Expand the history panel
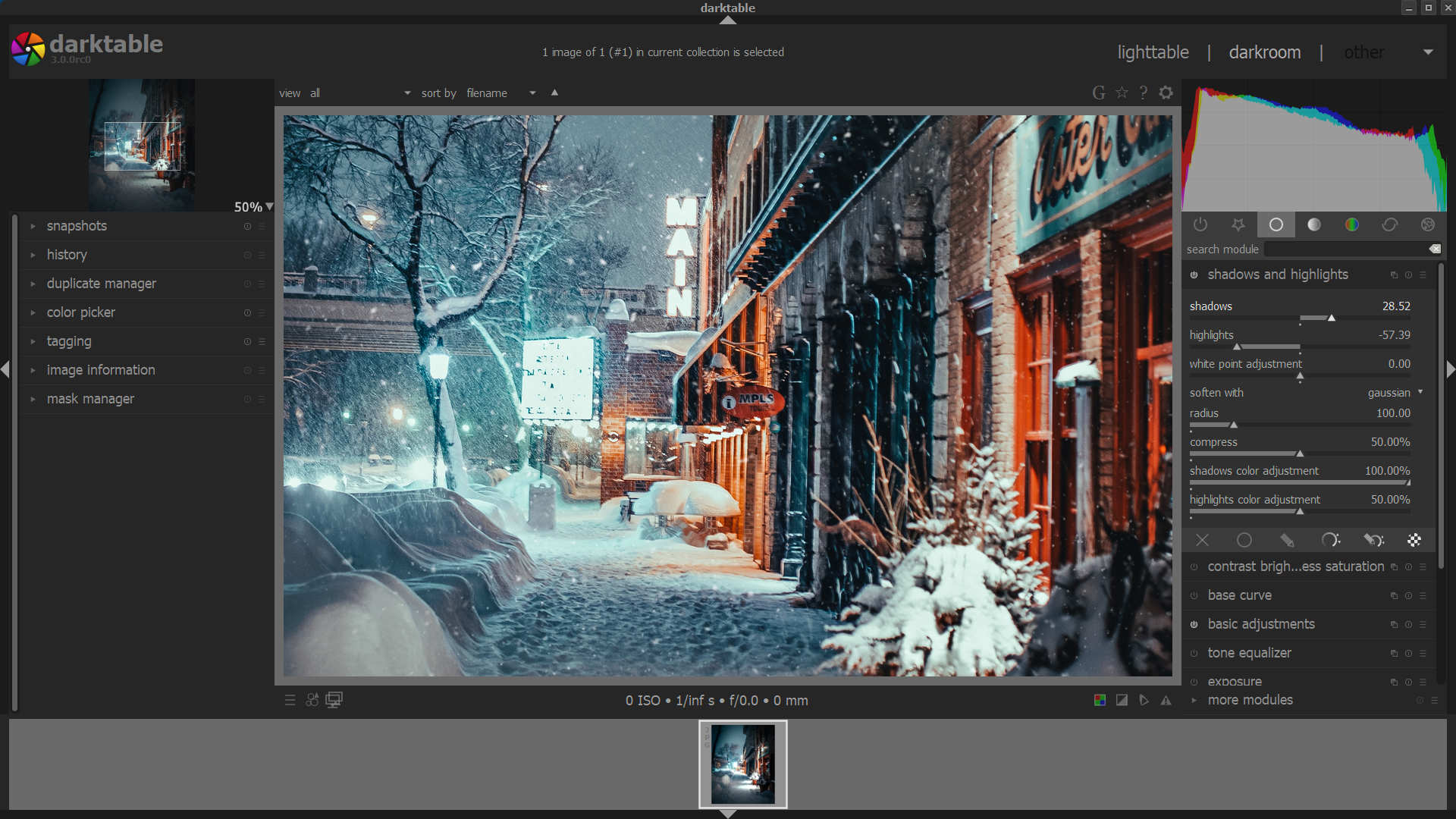1456x819 pixels. tap(67, 255)
